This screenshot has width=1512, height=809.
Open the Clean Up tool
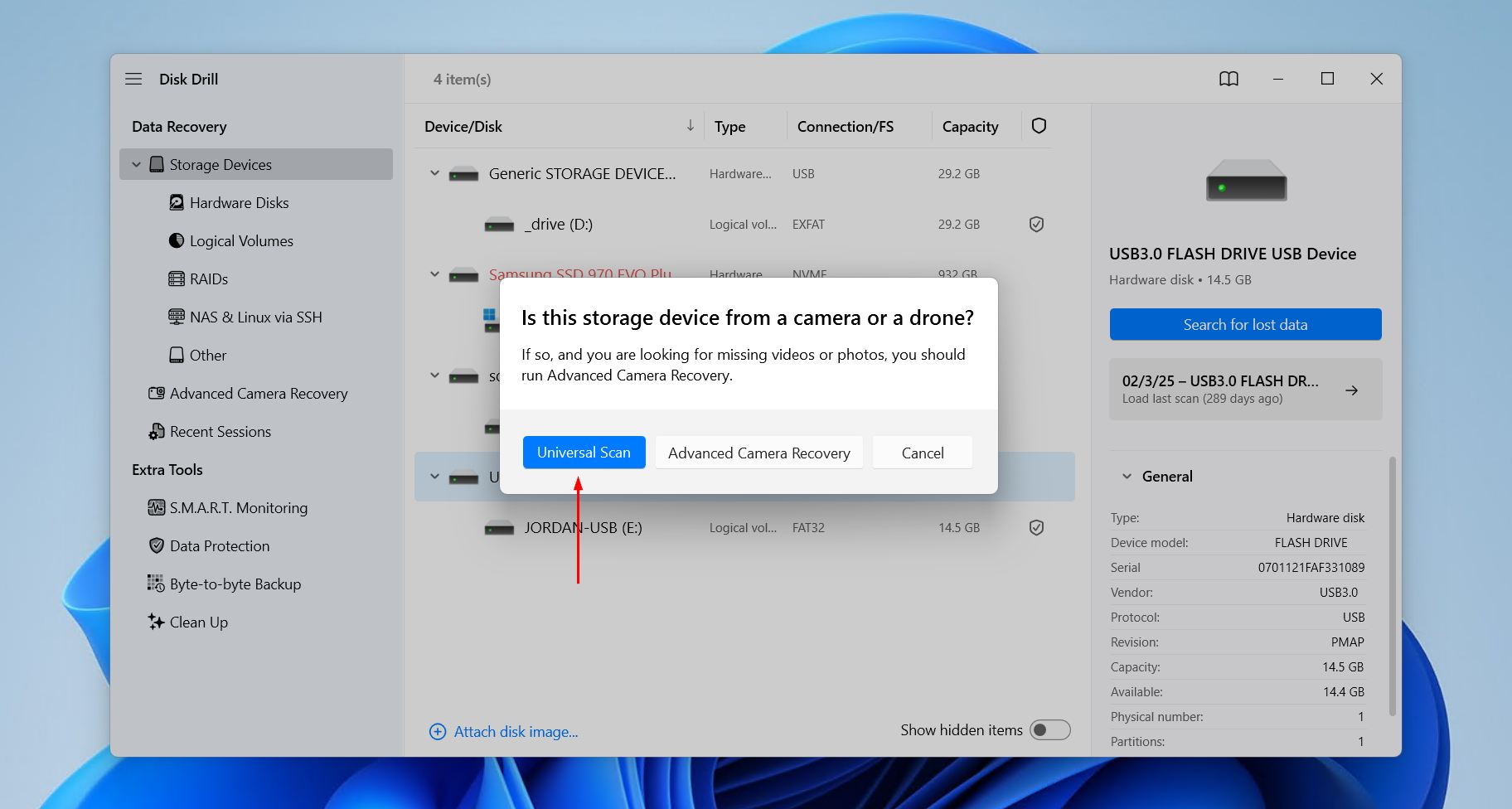coord(198,622)
